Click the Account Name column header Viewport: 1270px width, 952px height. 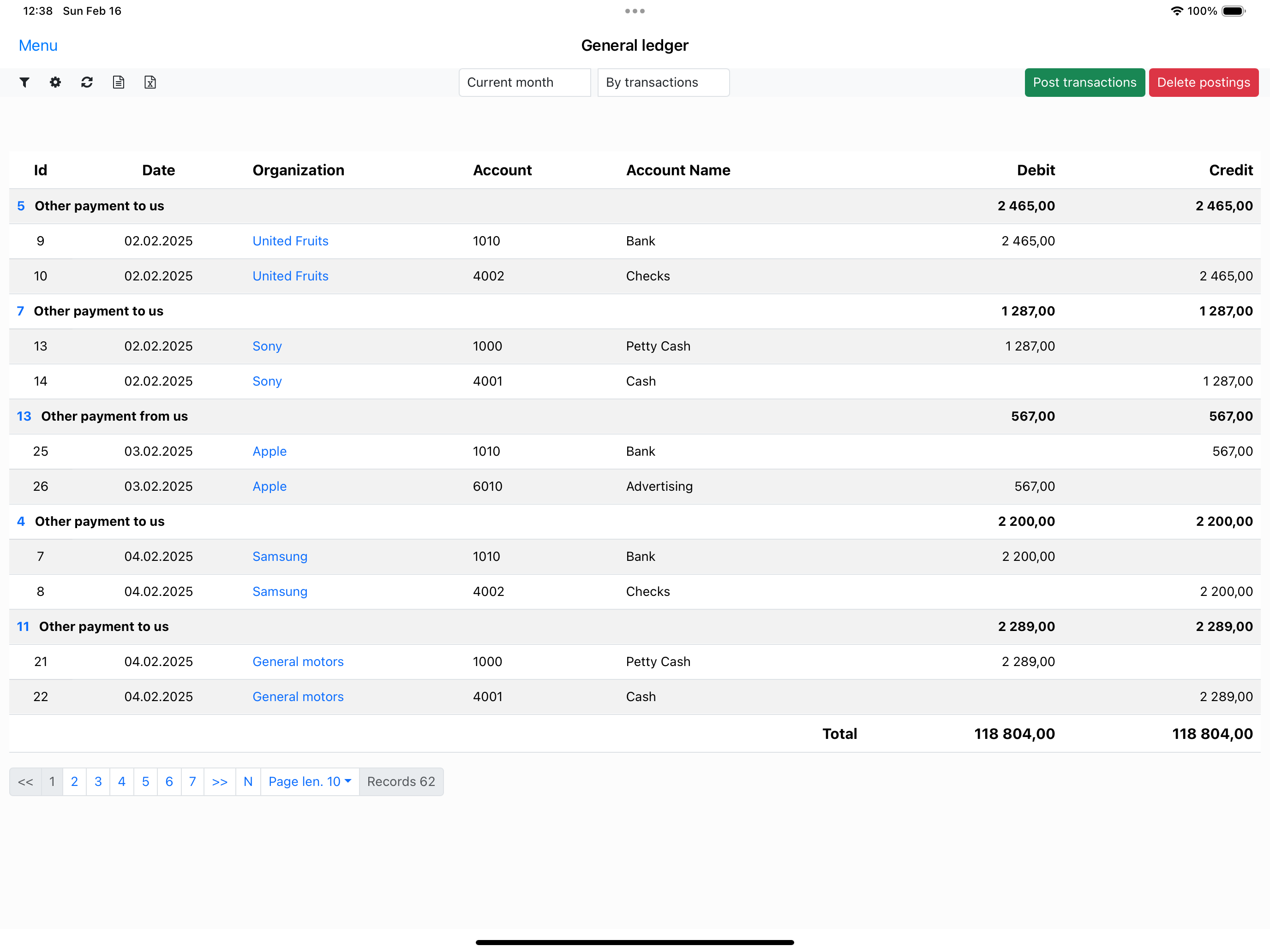pos(678,171)
